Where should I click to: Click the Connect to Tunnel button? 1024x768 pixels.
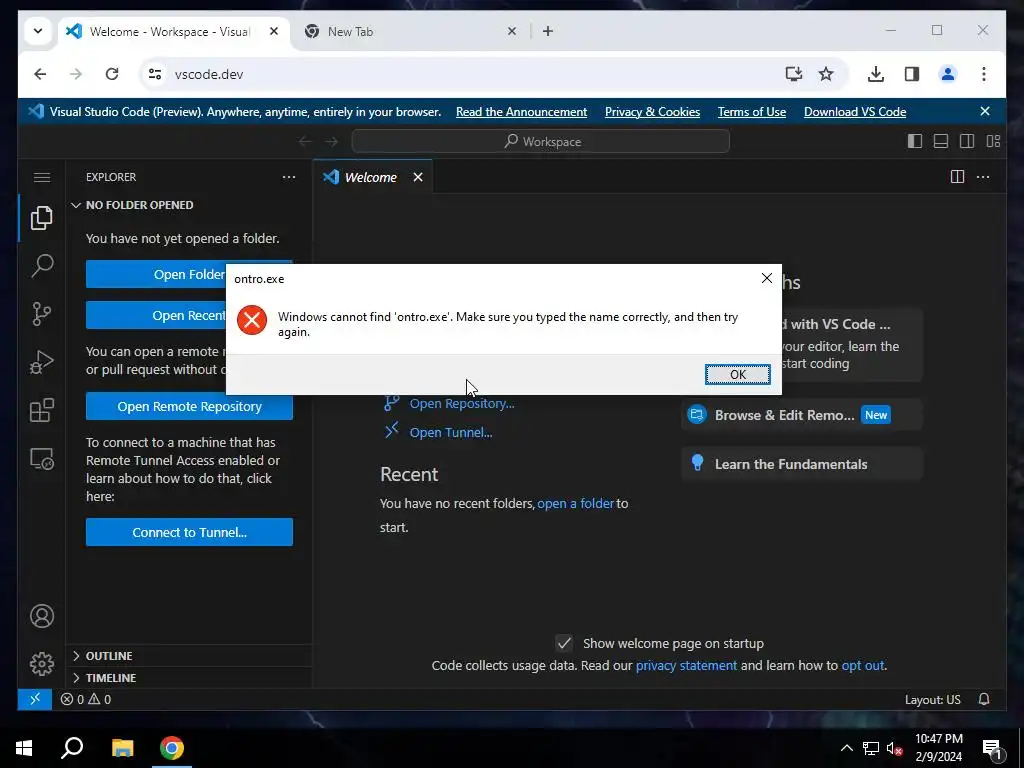(189, 532)
